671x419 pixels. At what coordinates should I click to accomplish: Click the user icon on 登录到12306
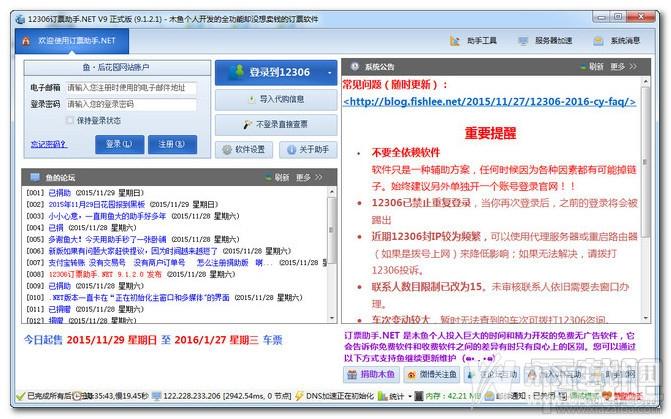pyautogui.click(x=236, y=72)
